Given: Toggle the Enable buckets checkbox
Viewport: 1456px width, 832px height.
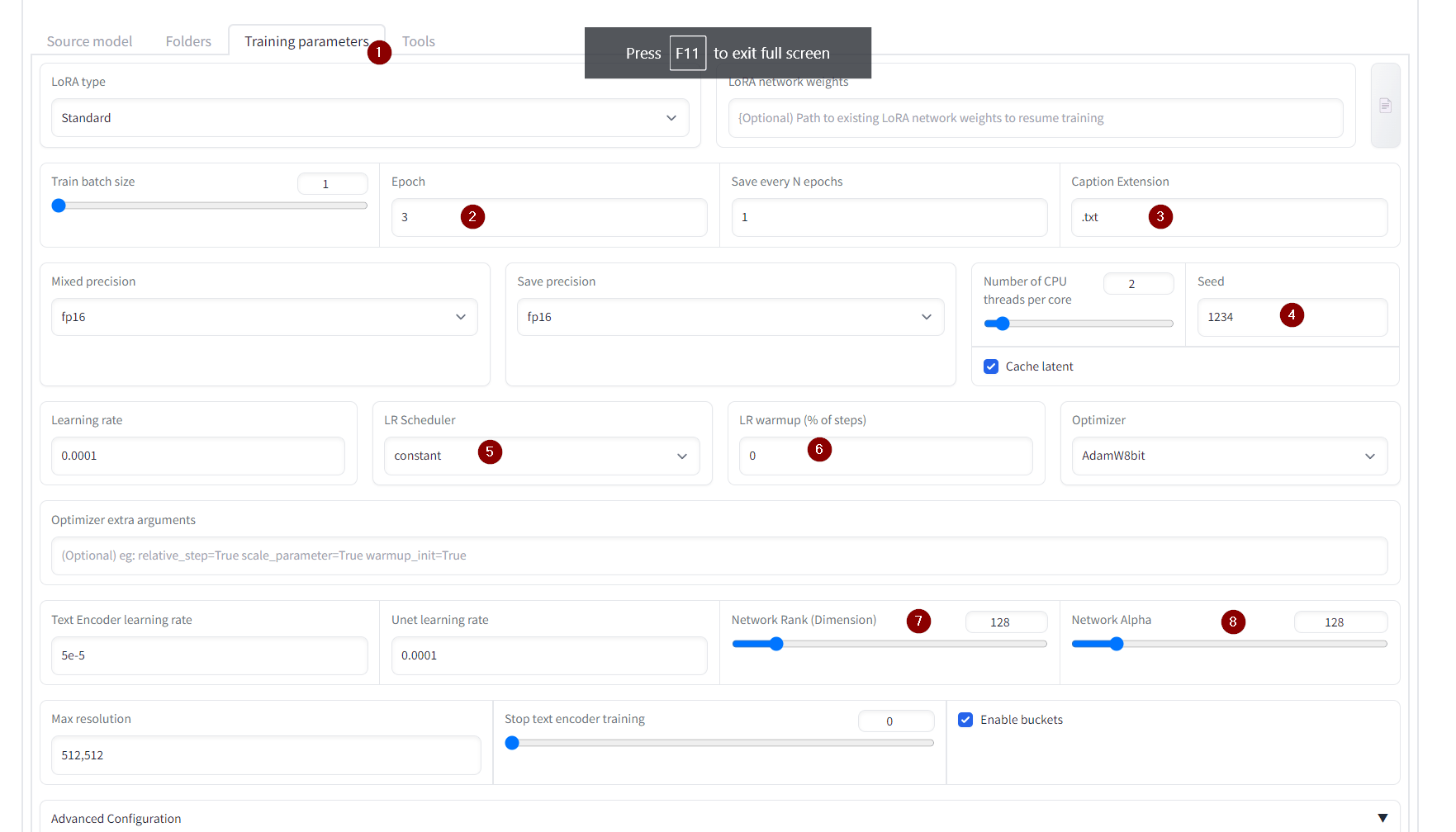Looking at the screenshot, I should point(965,720).
